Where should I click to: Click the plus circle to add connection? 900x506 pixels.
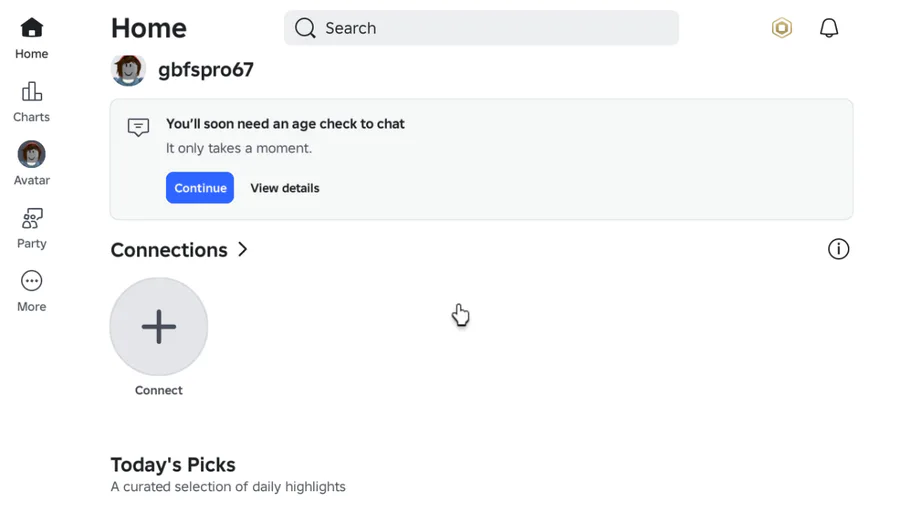pos(159,327)
